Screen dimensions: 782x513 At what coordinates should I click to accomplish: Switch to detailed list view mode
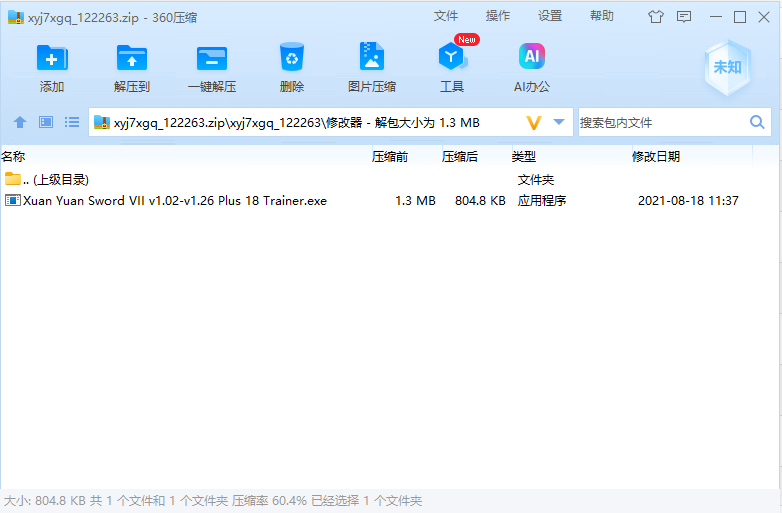coord(72,122)
